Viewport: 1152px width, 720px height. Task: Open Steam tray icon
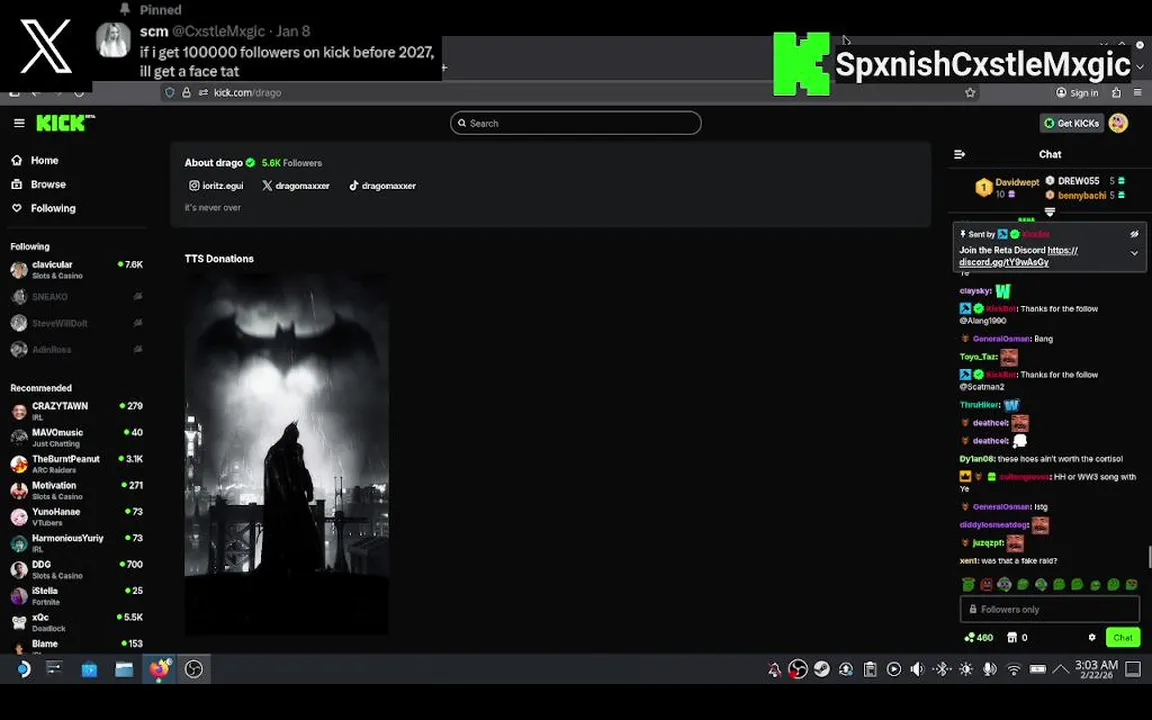(x=821, y=669)
